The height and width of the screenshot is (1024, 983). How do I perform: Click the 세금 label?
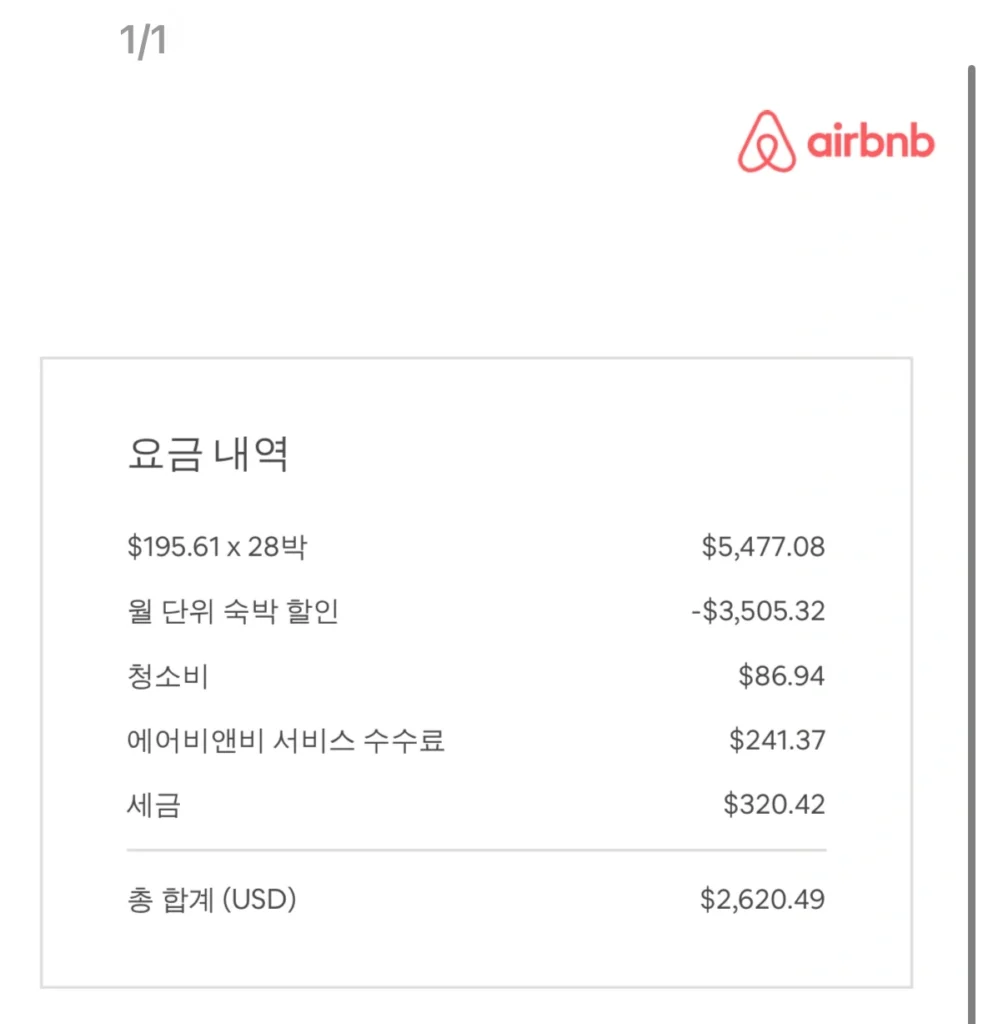154,805
